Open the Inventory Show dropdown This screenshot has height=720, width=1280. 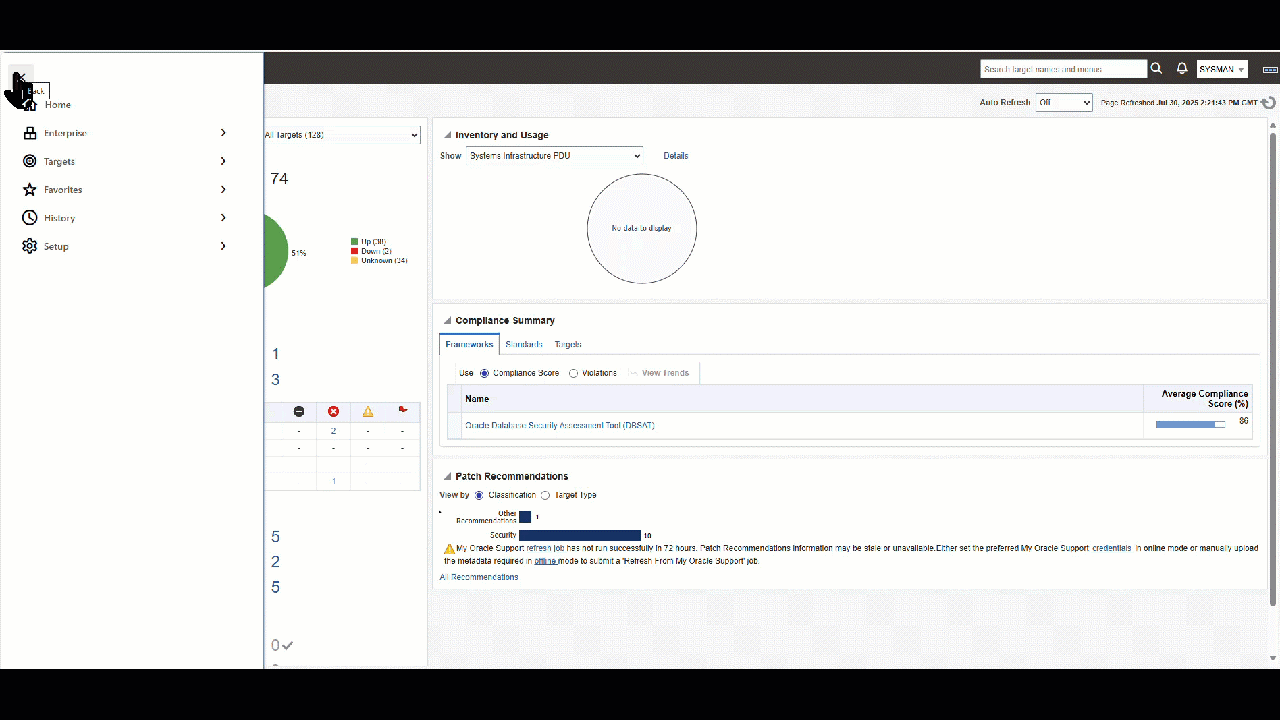point(555,156)
